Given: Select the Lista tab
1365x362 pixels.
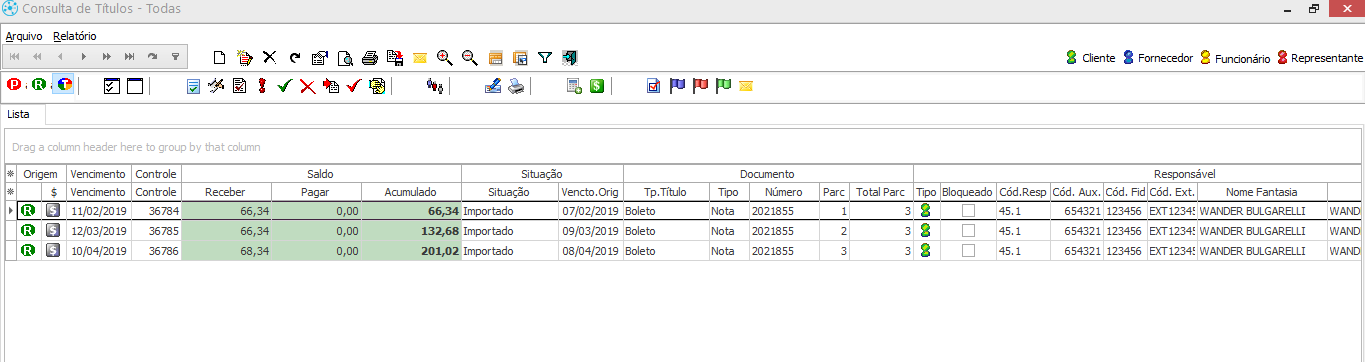Looking at the screenshot, I should 19,115.
